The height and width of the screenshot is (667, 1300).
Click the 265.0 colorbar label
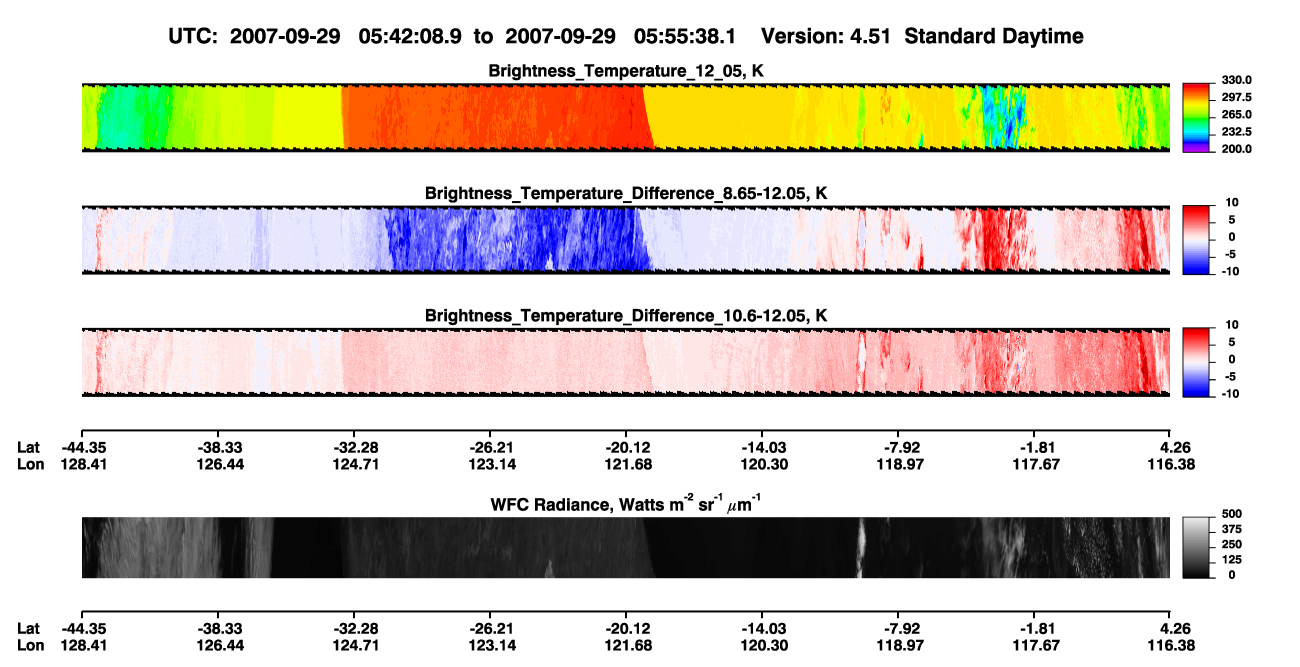pos(1235,115)
